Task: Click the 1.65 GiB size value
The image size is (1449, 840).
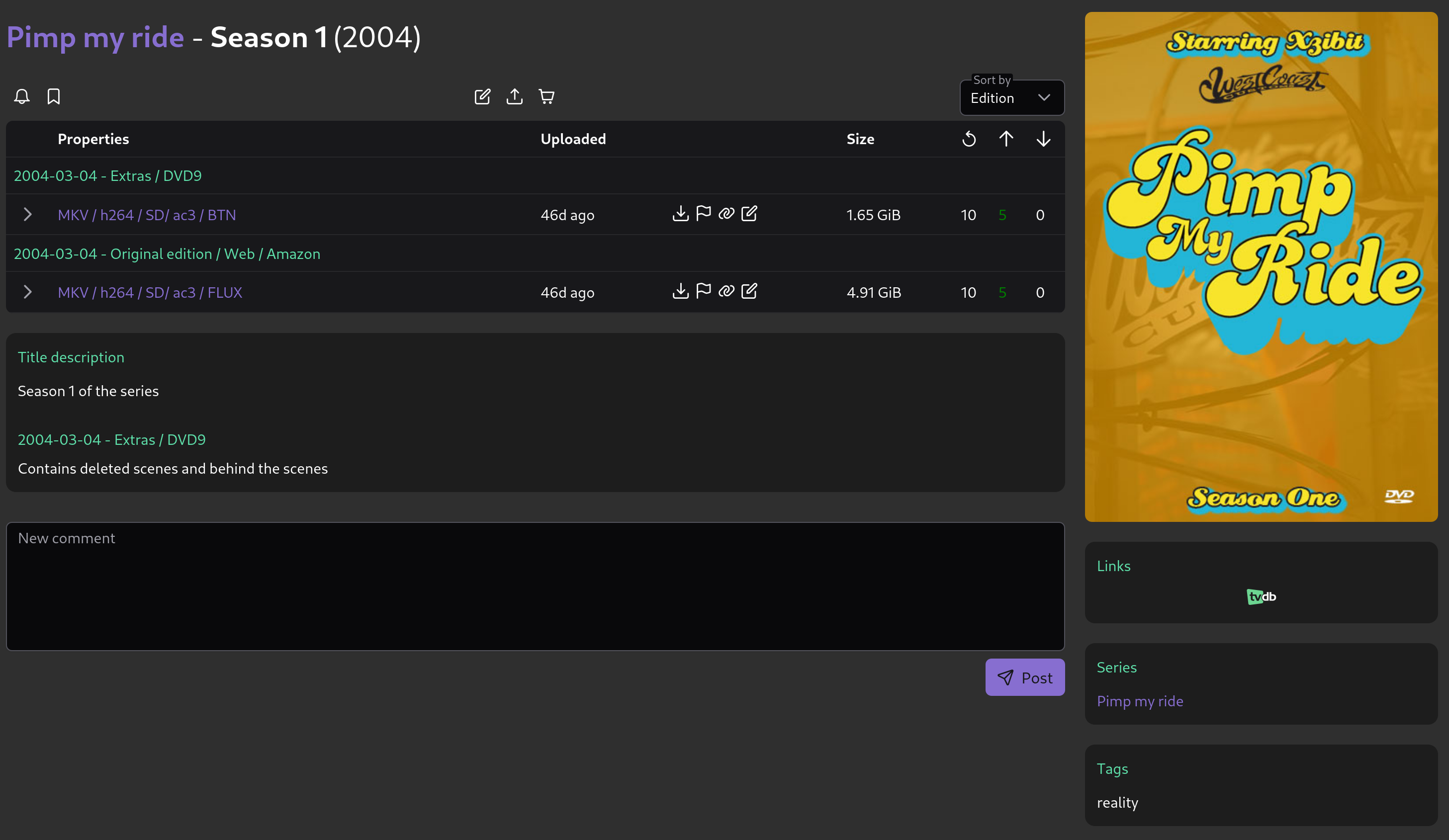Action: [873, 215]
